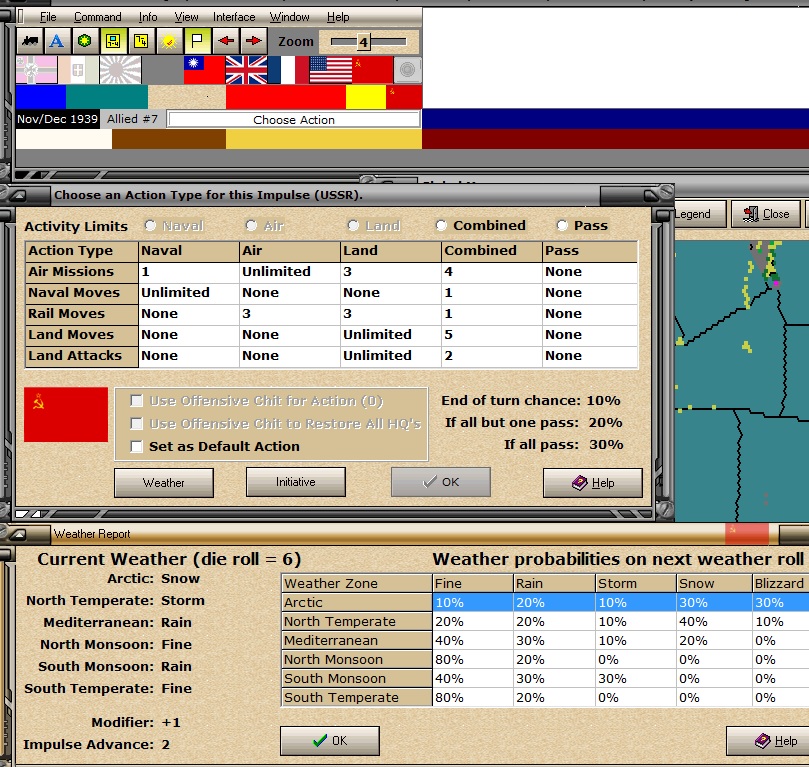Click the yellow unit stack toolbar icon
The image size is (809, 767).
point(141,41)
